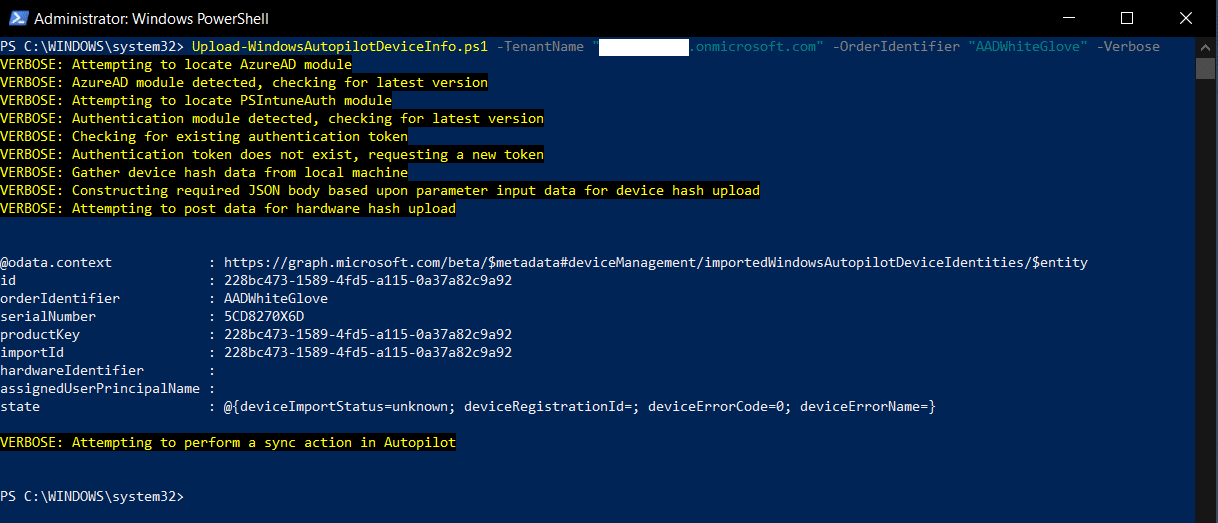
Task: Click the redacted tenant name box
Action: (x=644, y=46)
